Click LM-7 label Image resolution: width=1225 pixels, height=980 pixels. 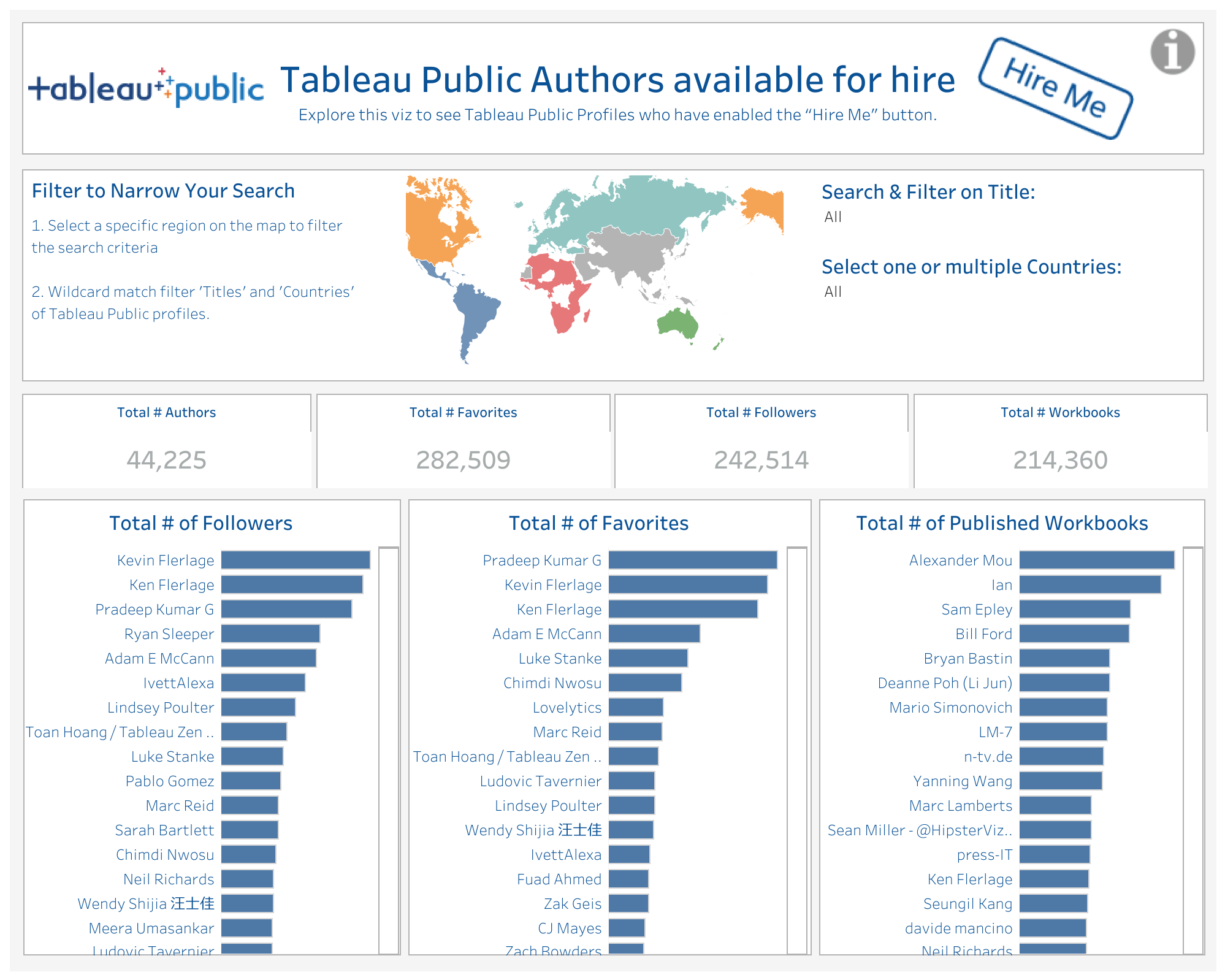[x=996, y=732]
